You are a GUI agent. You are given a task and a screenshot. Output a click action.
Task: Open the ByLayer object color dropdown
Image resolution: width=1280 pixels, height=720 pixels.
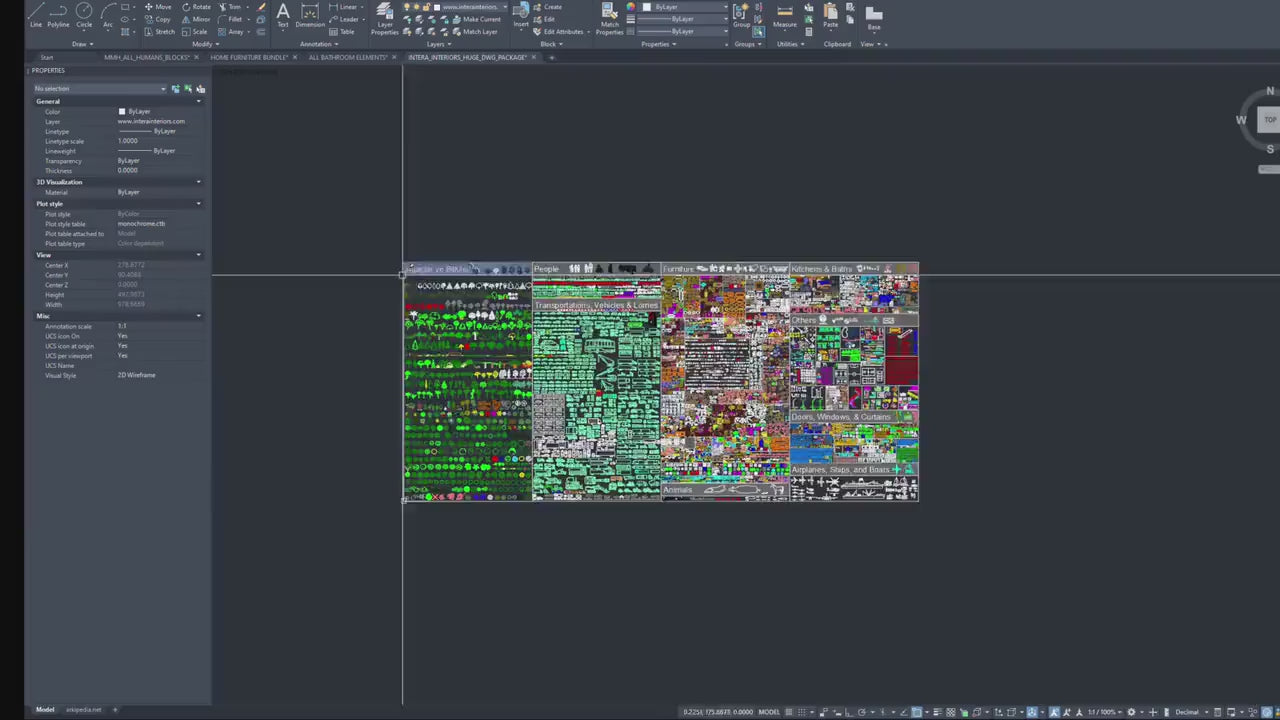685,7
